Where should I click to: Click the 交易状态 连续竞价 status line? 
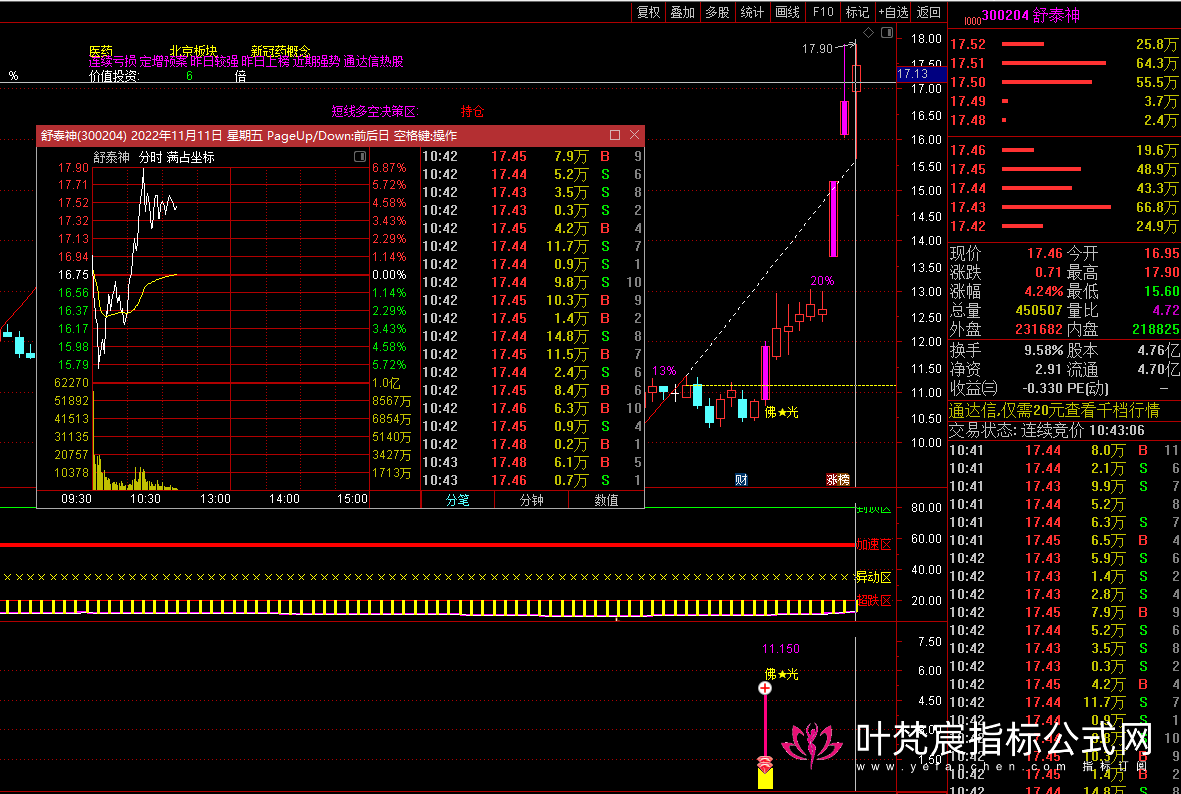click(x=1047, y=431)
